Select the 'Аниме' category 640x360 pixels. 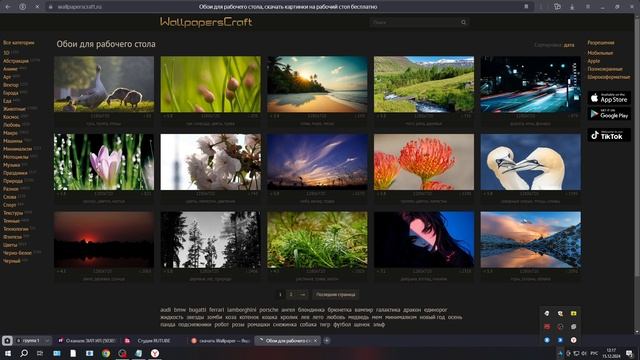pos(10,69)
